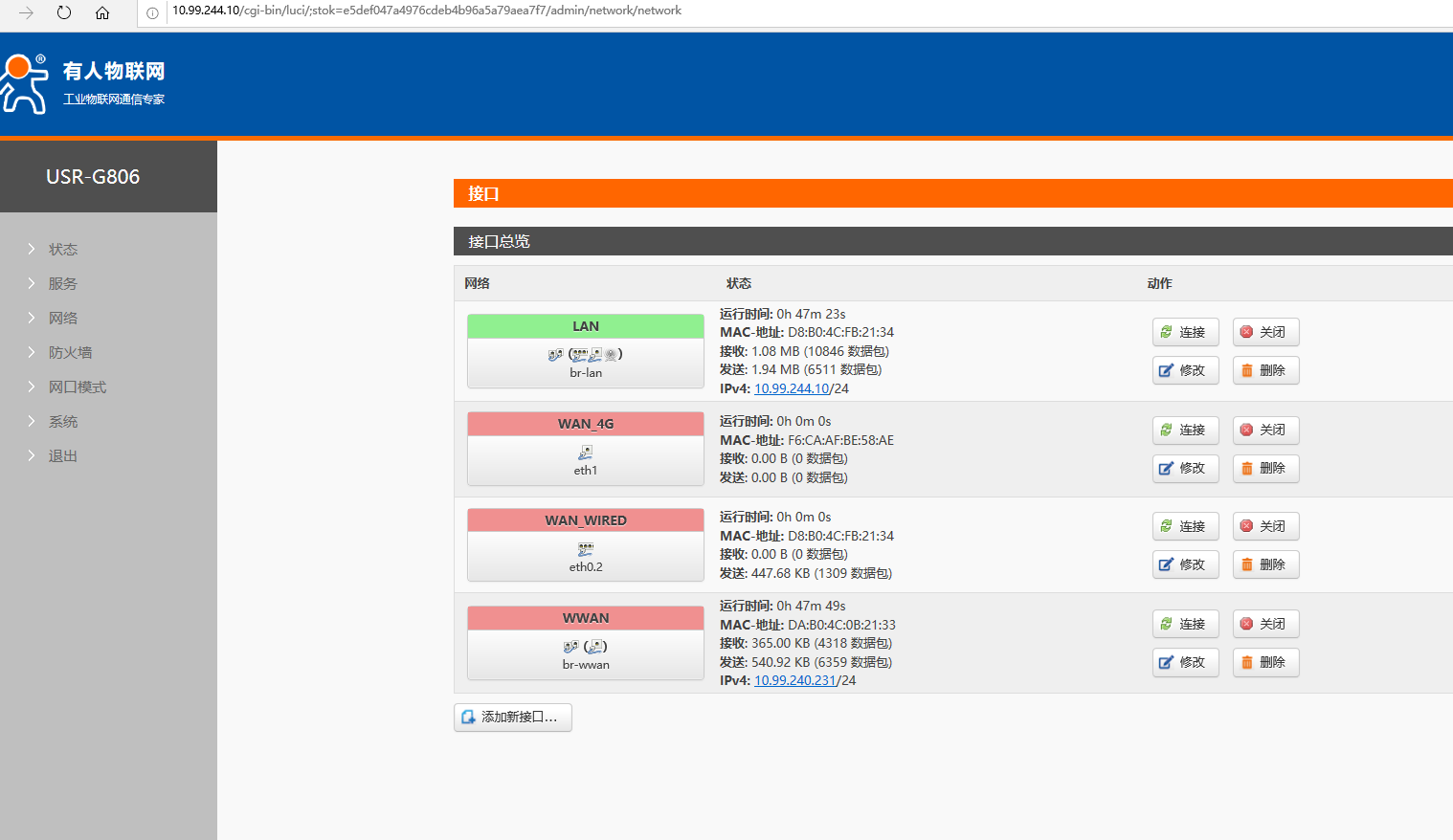Screen dimensions: 1453x840
Task: Open the 网络 sidebar menu item
Action: click(63, 318)
